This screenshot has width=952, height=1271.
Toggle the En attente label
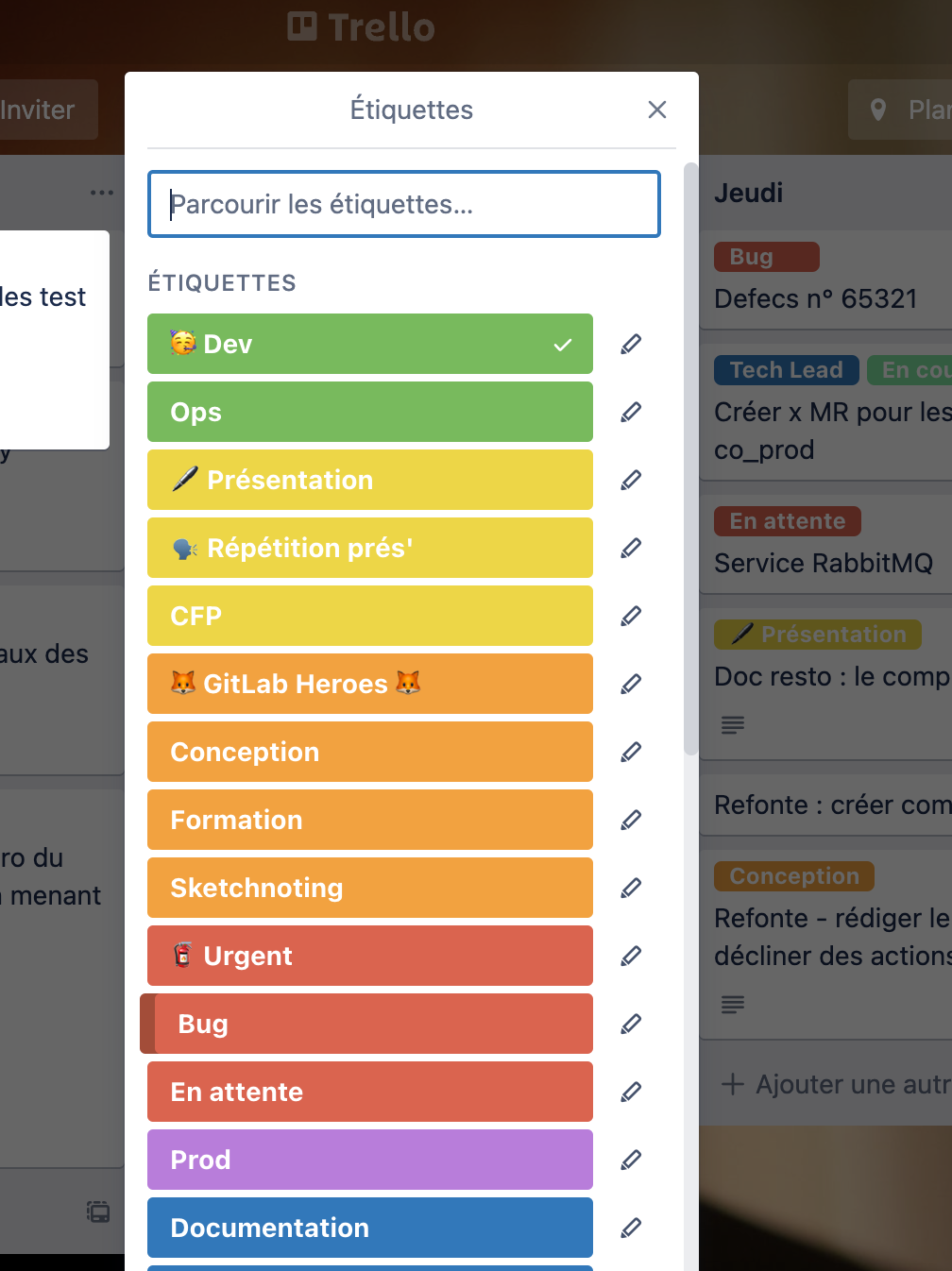[x=369, y=1092]
